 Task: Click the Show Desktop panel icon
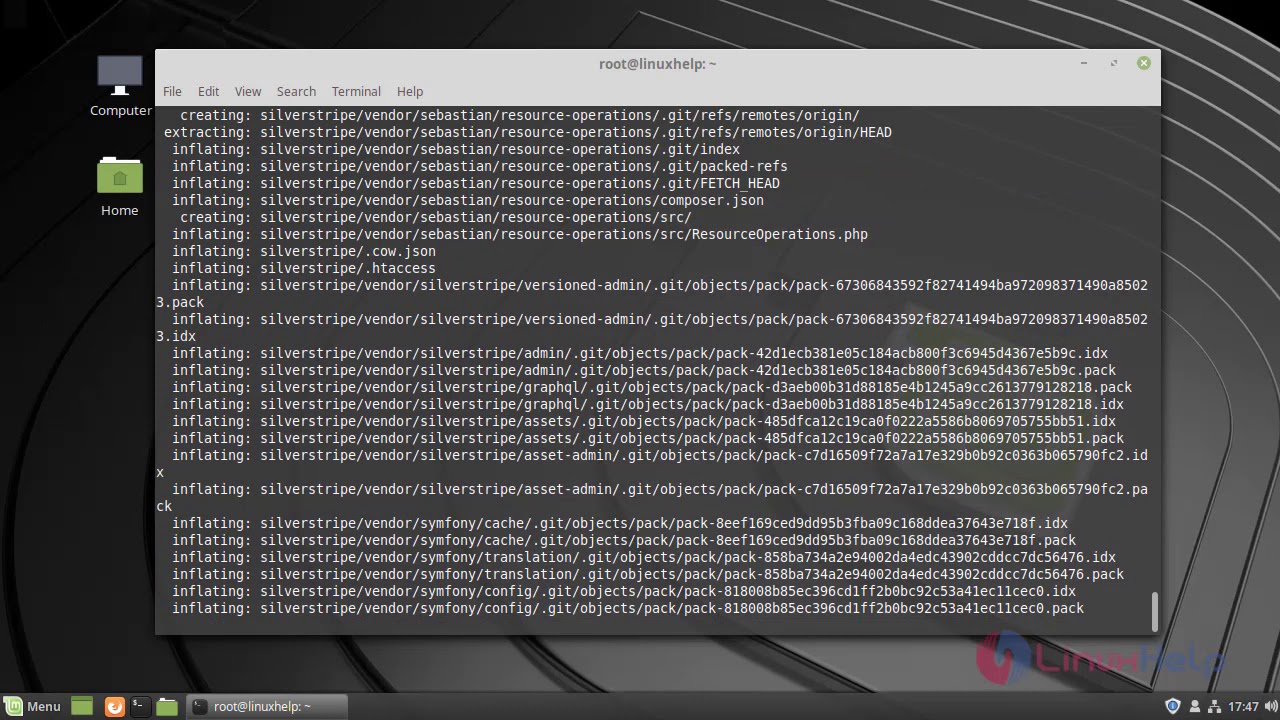tap(82, 706)
